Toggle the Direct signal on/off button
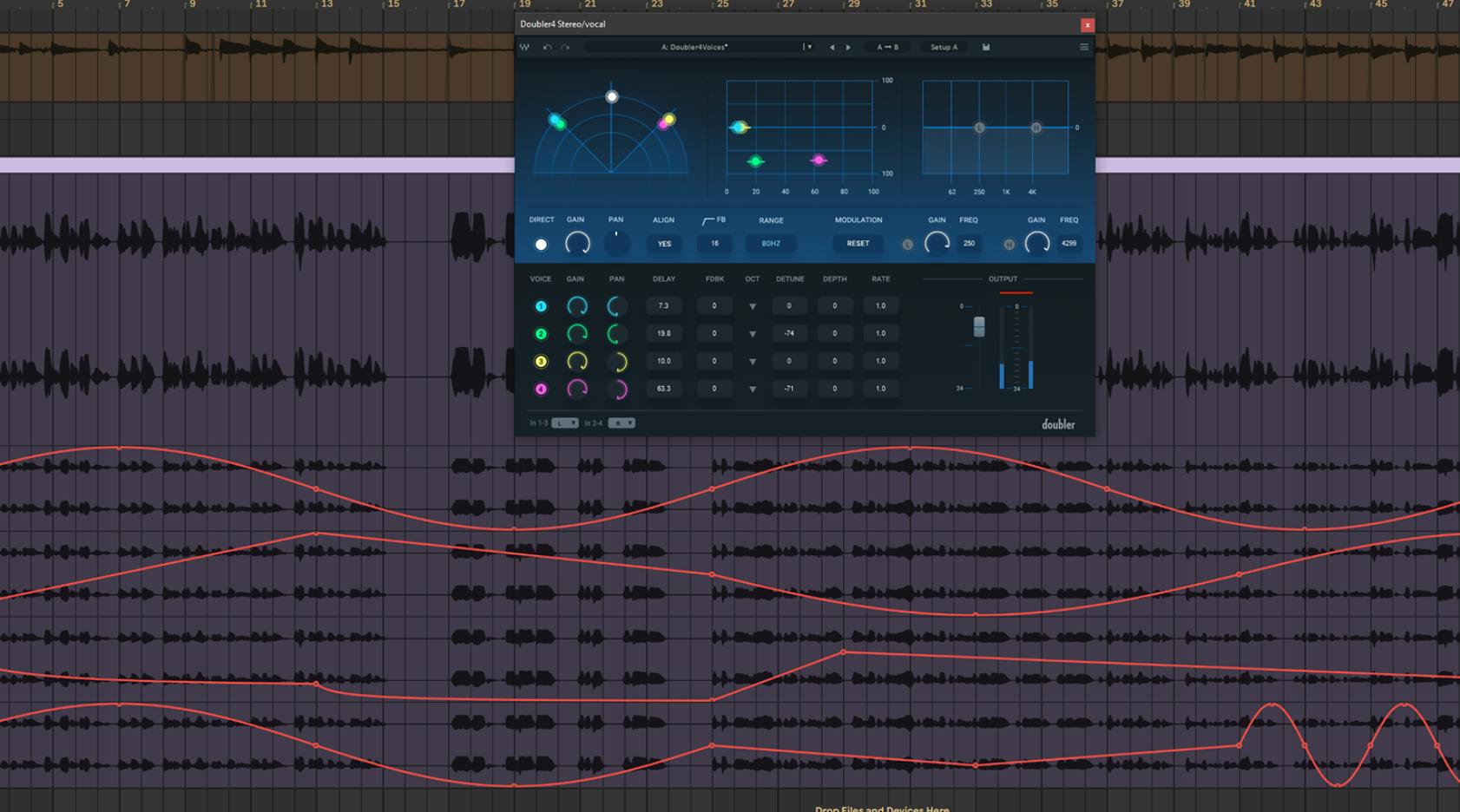This screenshot has width=1460, height=812. tap(541, 245)
